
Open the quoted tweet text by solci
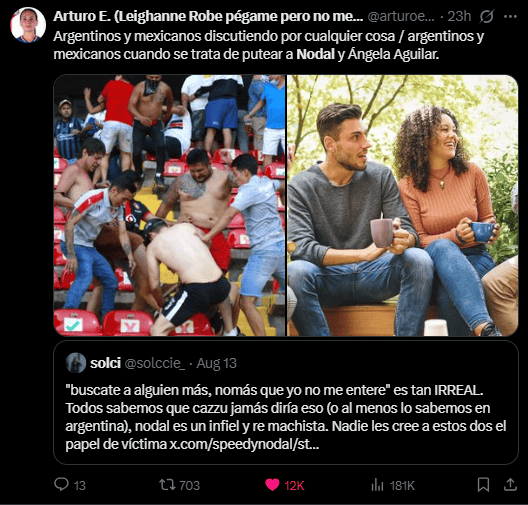pos(286,417)
